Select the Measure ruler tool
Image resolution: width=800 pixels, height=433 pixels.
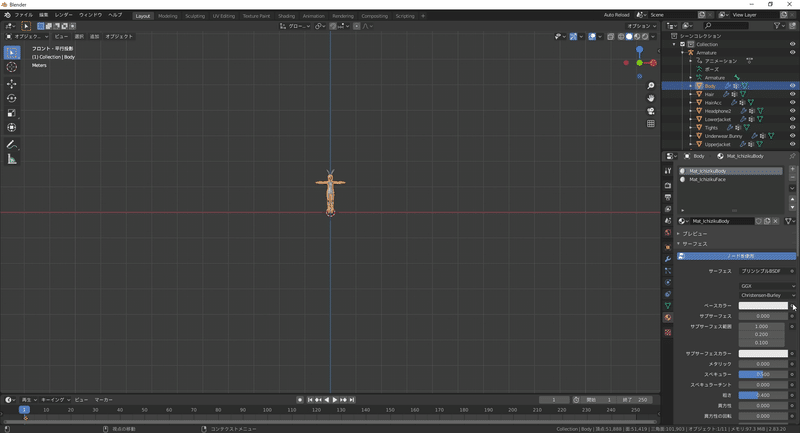click(x=12, y=160)
